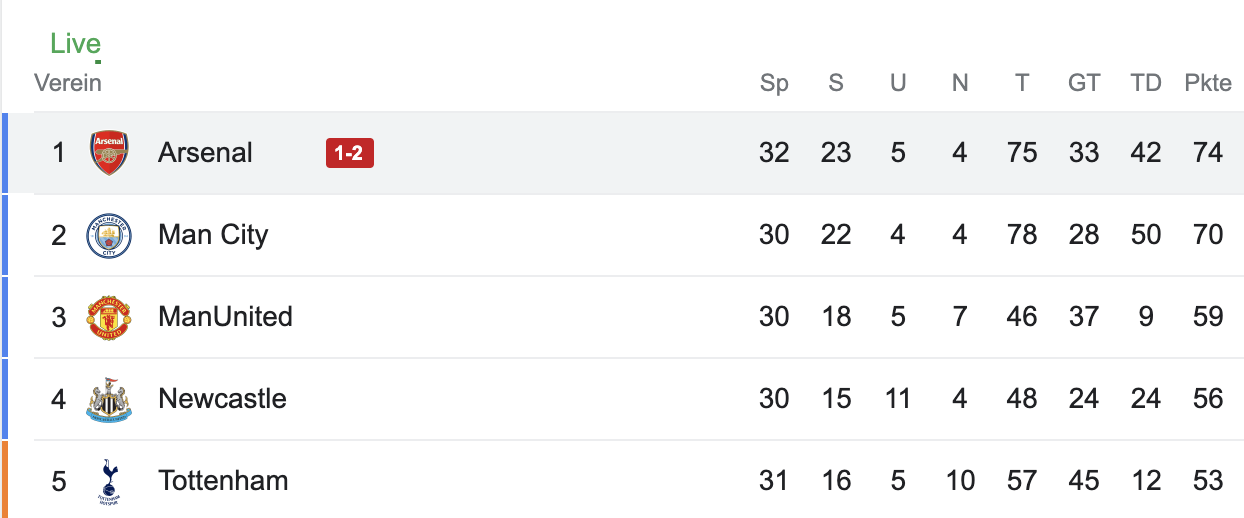Click the Arsenal club crest
The width and height of the screenshot is (1244, 518).
[109, 153]
